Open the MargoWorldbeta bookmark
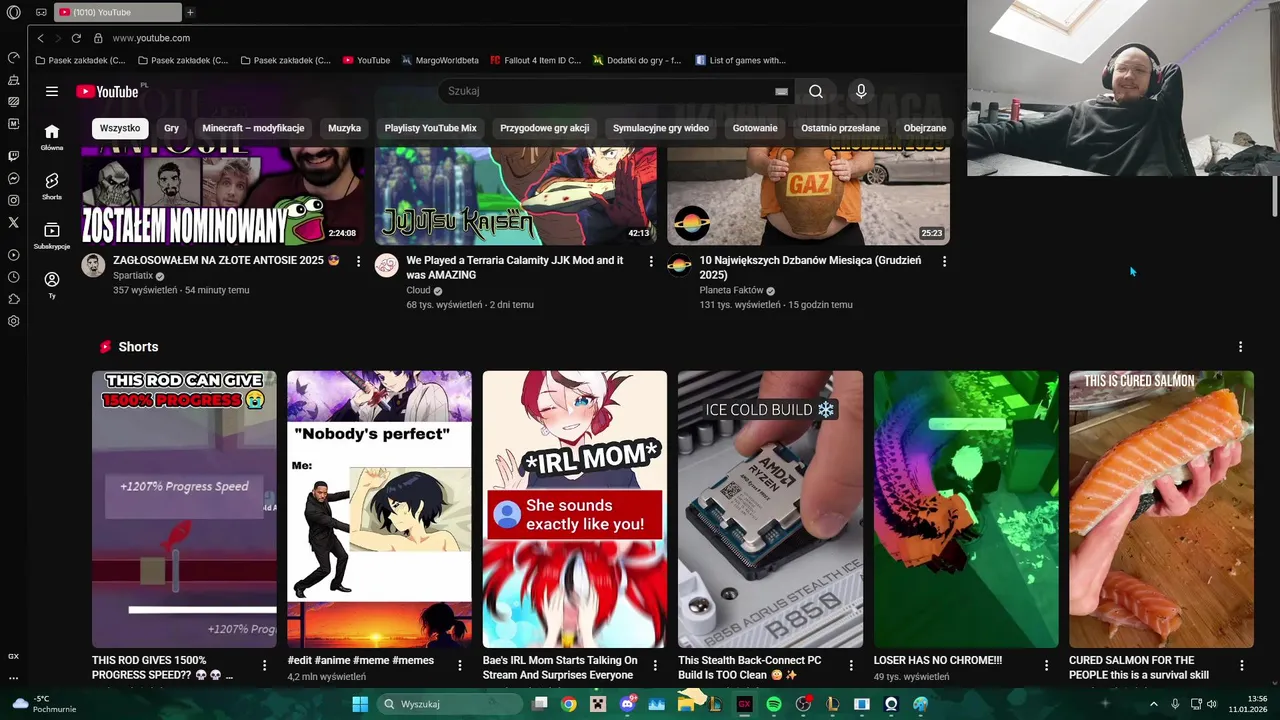The width and height of the screenshot is (1280, 720). pyautogui.click(x=440, y=60)
